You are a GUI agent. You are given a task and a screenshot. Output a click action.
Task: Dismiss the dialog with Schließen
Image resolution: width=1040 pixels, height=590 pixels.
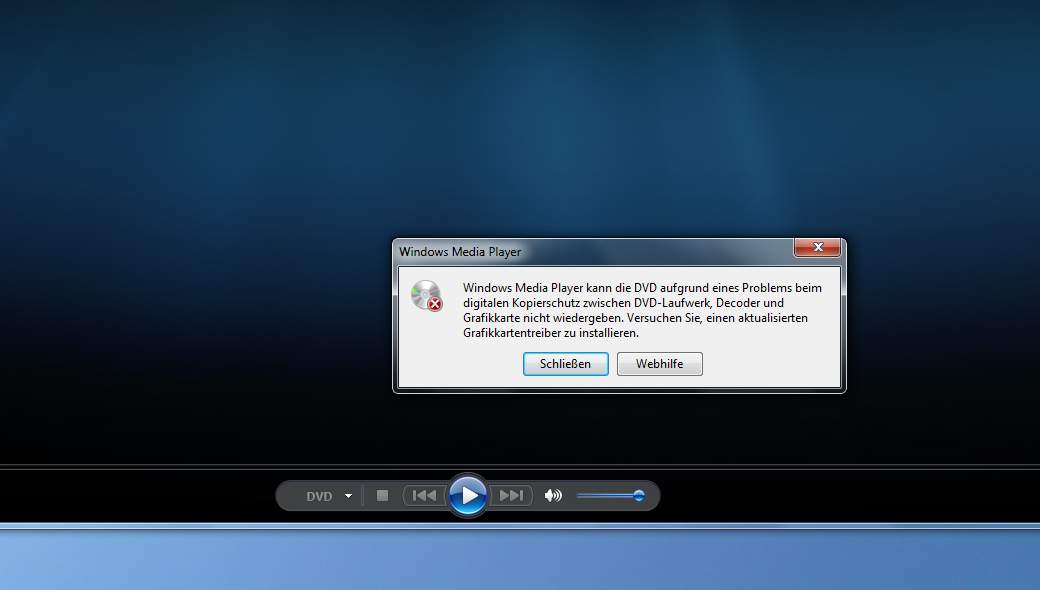click(565, 364)
